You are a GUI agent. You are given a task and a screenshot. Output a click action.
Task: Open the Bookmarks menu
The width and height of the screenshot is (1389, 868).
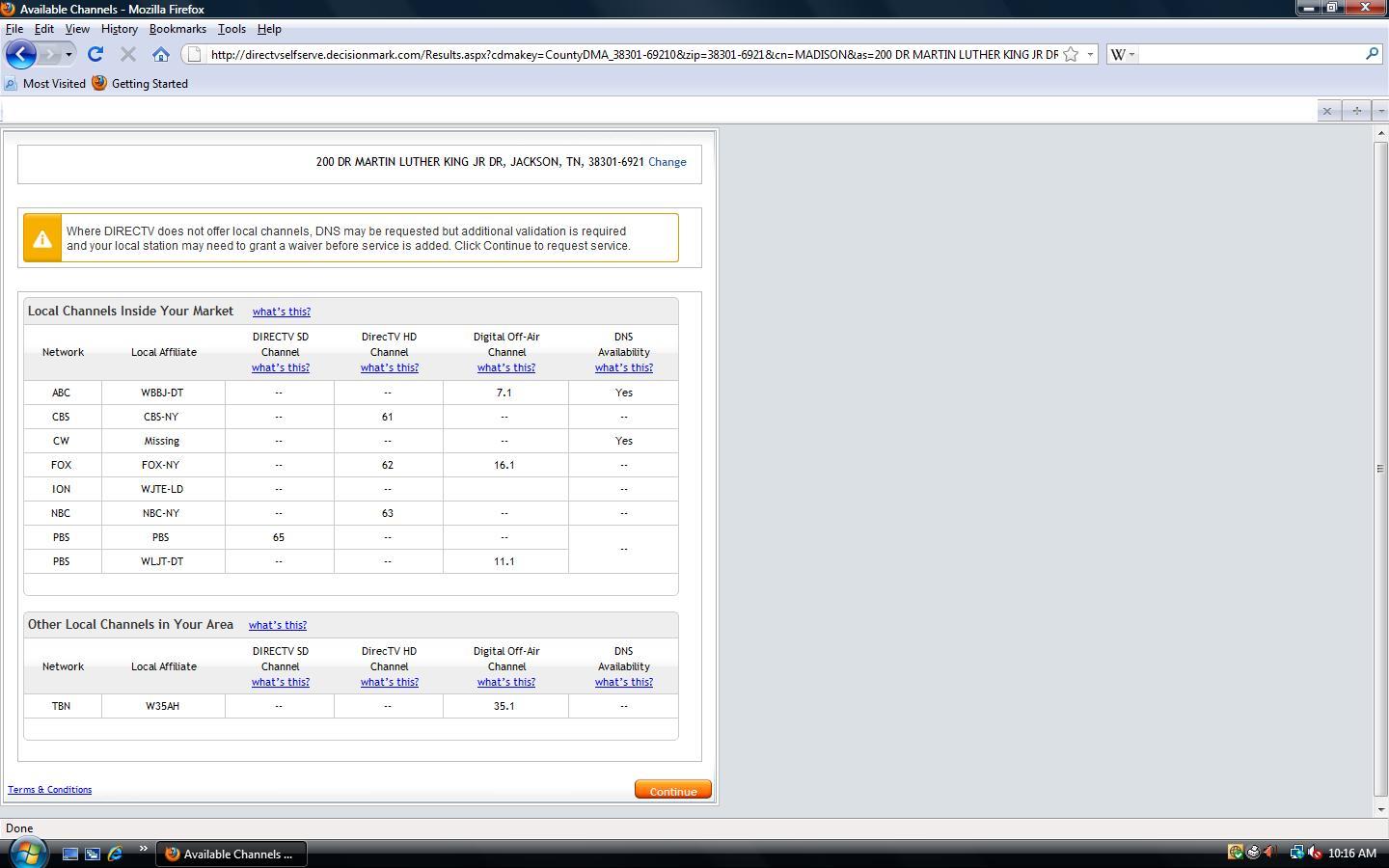(177, 29)
